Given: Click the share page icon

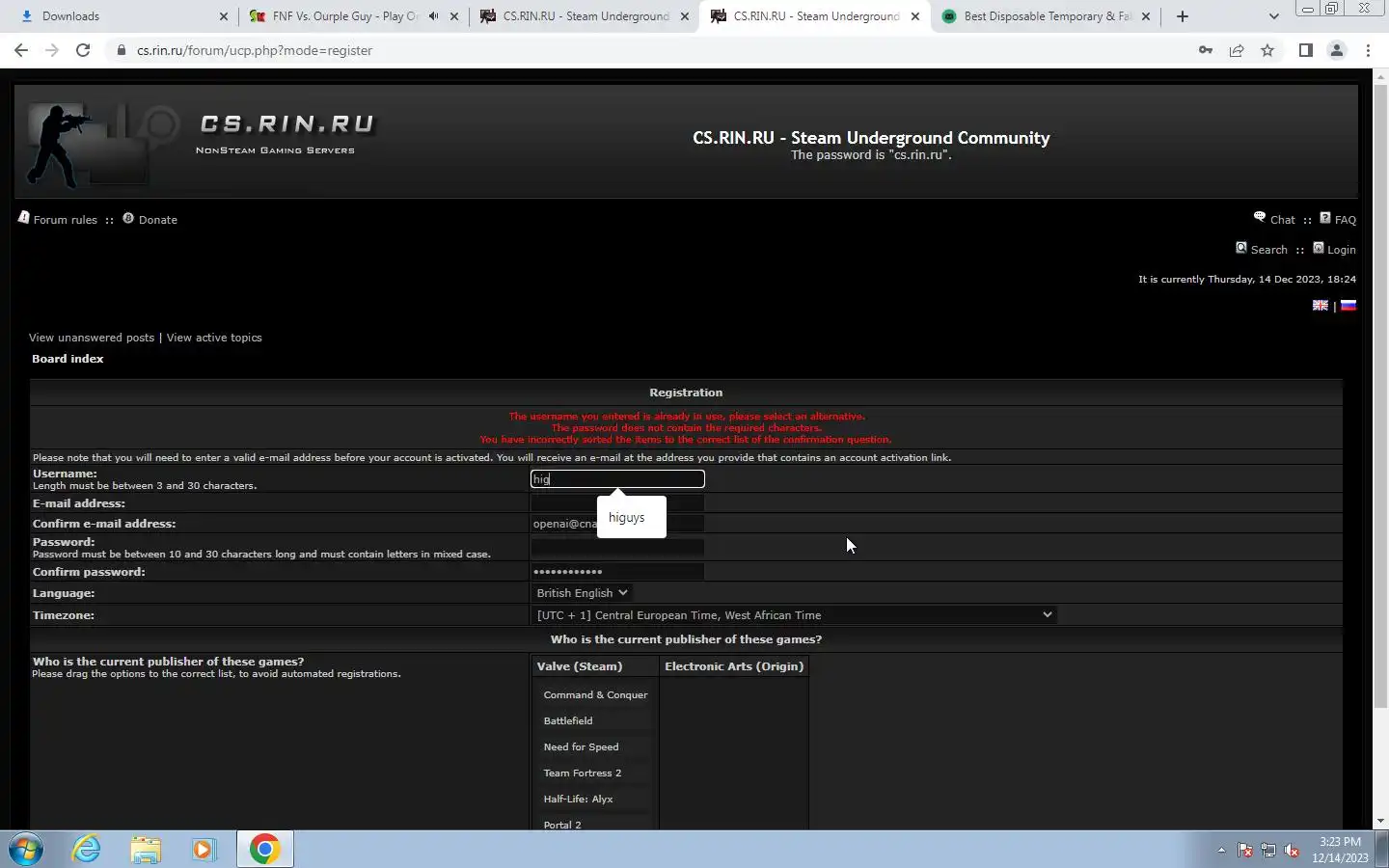Looking at the screenshot, I should 1237,50.
